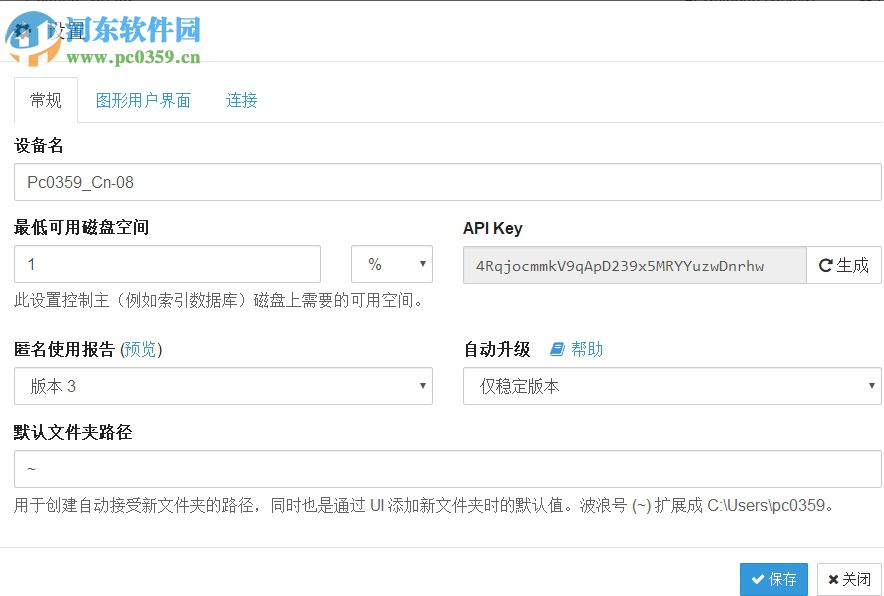Screen dimensions: 884x596
Task: Click the 设备名 label
Action: 38,145
